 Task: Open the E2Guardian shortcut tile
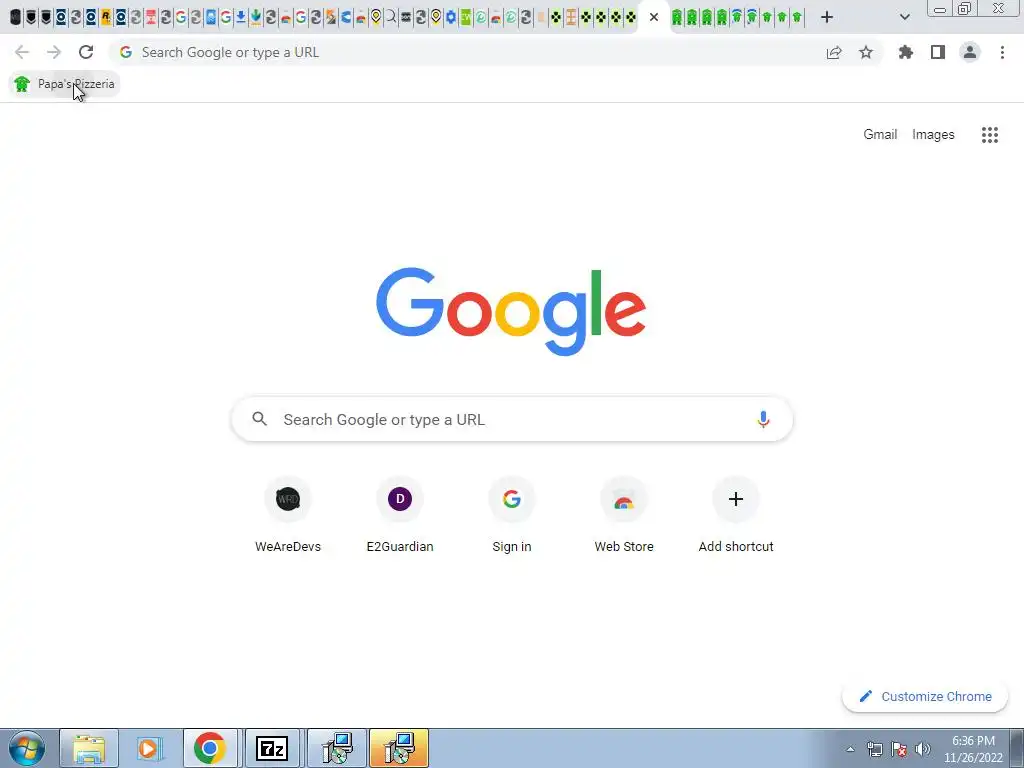point(400,516)
